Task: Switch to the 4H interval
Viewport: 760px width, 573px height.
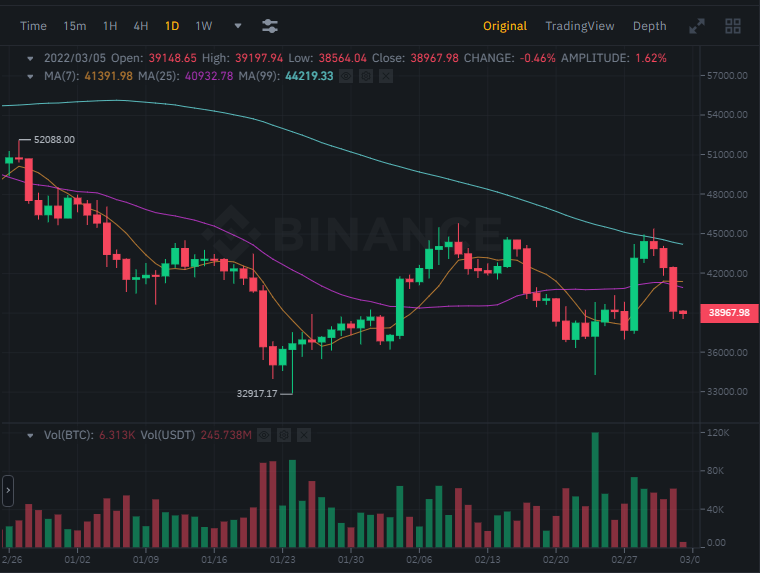Action: click(x=141, y=26)
